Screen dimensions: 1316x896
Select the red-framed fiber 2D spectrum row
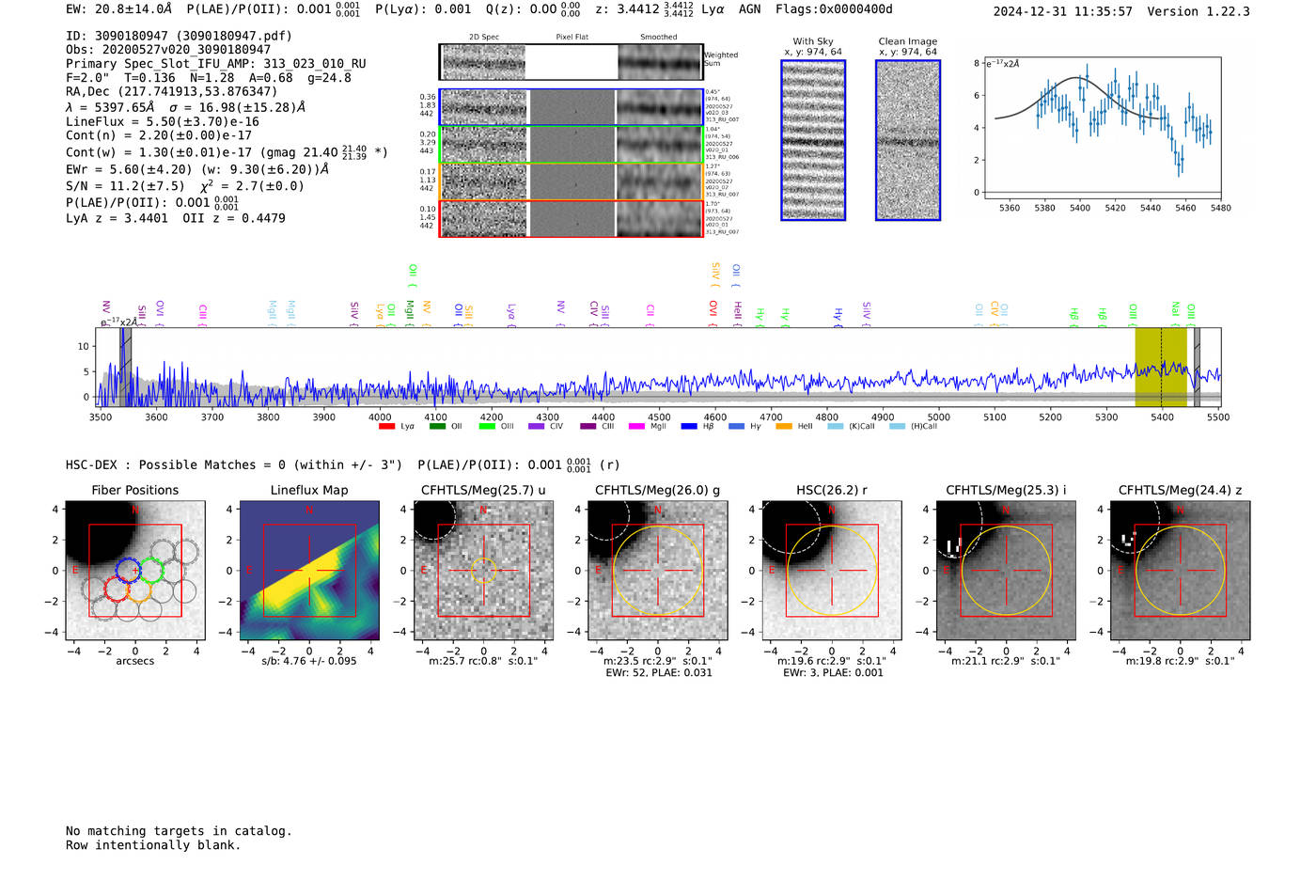tap(571, 218)
